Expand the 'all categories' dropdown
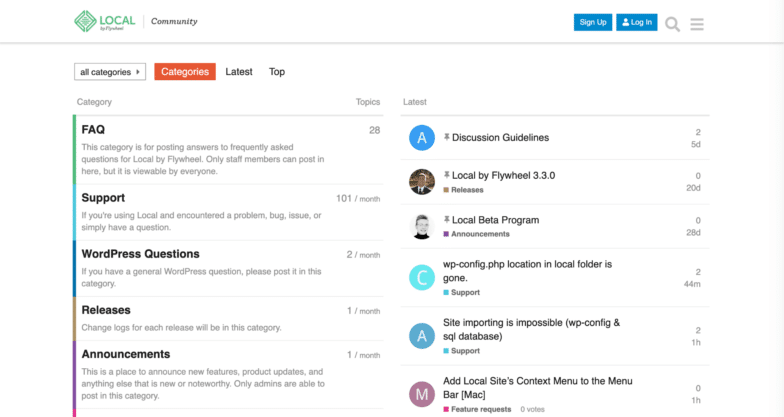This screenshot has width=784, height=417. pos(110,72)
